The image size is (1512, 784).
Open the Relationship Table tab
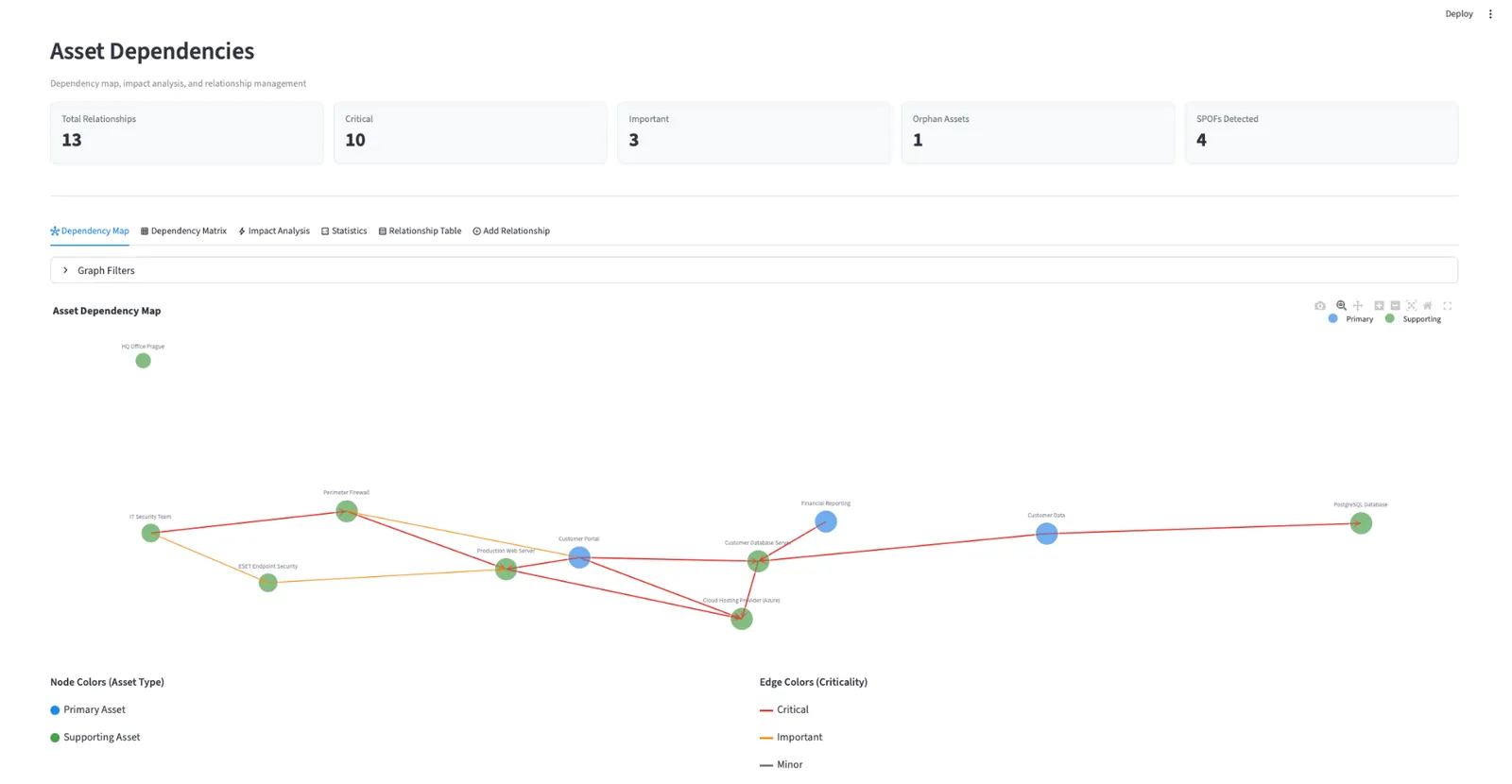pyautogui.click(x=420, y=230)
